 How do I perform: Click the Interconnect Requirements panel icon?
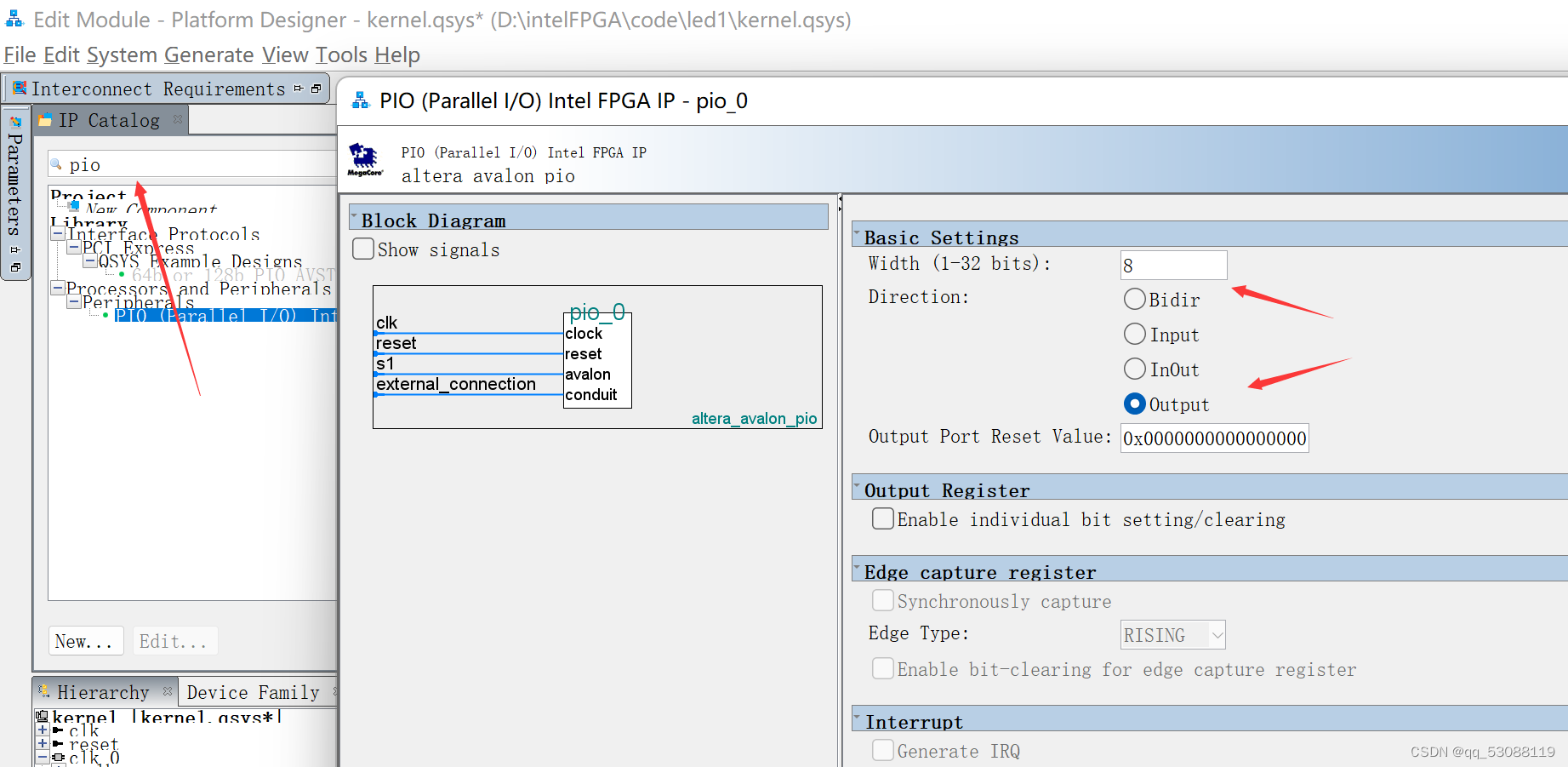[x=20, y=88]
